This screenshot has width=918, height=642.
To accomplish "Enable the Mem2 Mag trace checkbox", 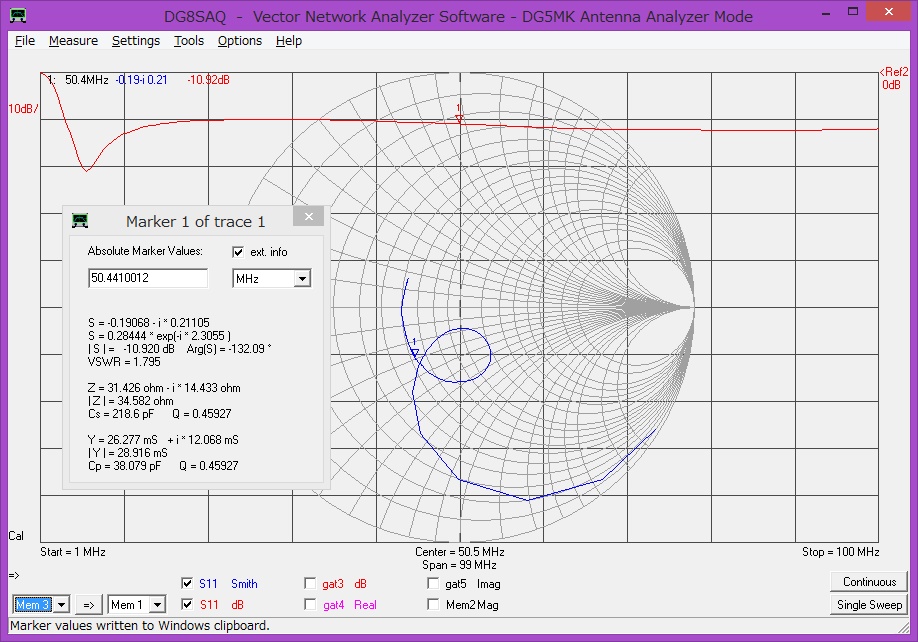I will [x=433, y=604].
